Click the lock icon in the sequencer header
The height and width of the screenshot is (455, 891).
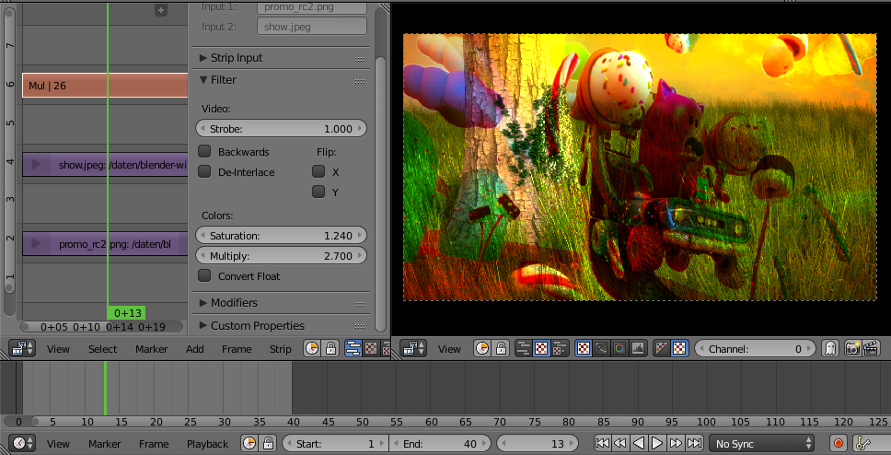330,349
